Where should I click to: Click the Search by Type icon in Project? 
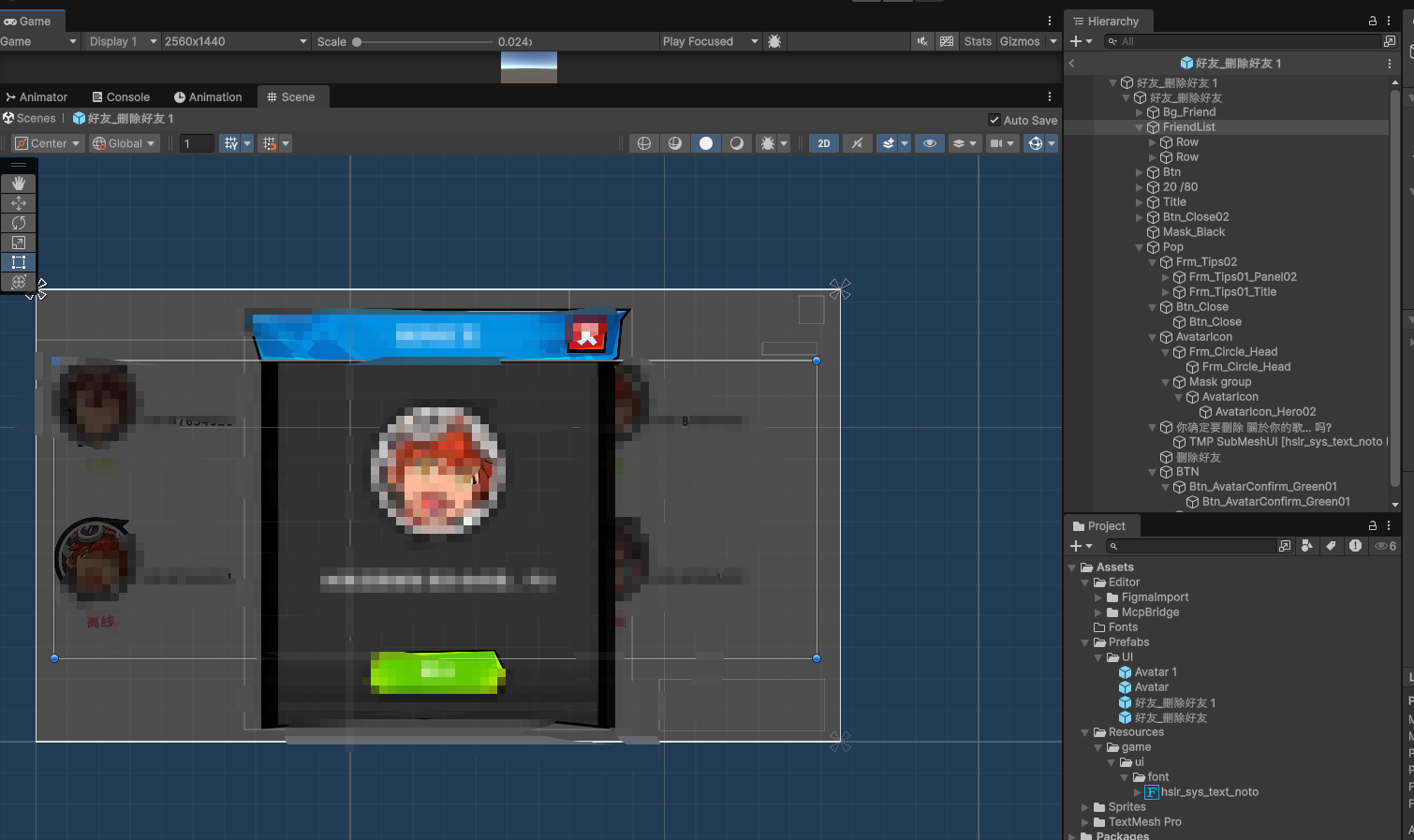click(1306, 546)
